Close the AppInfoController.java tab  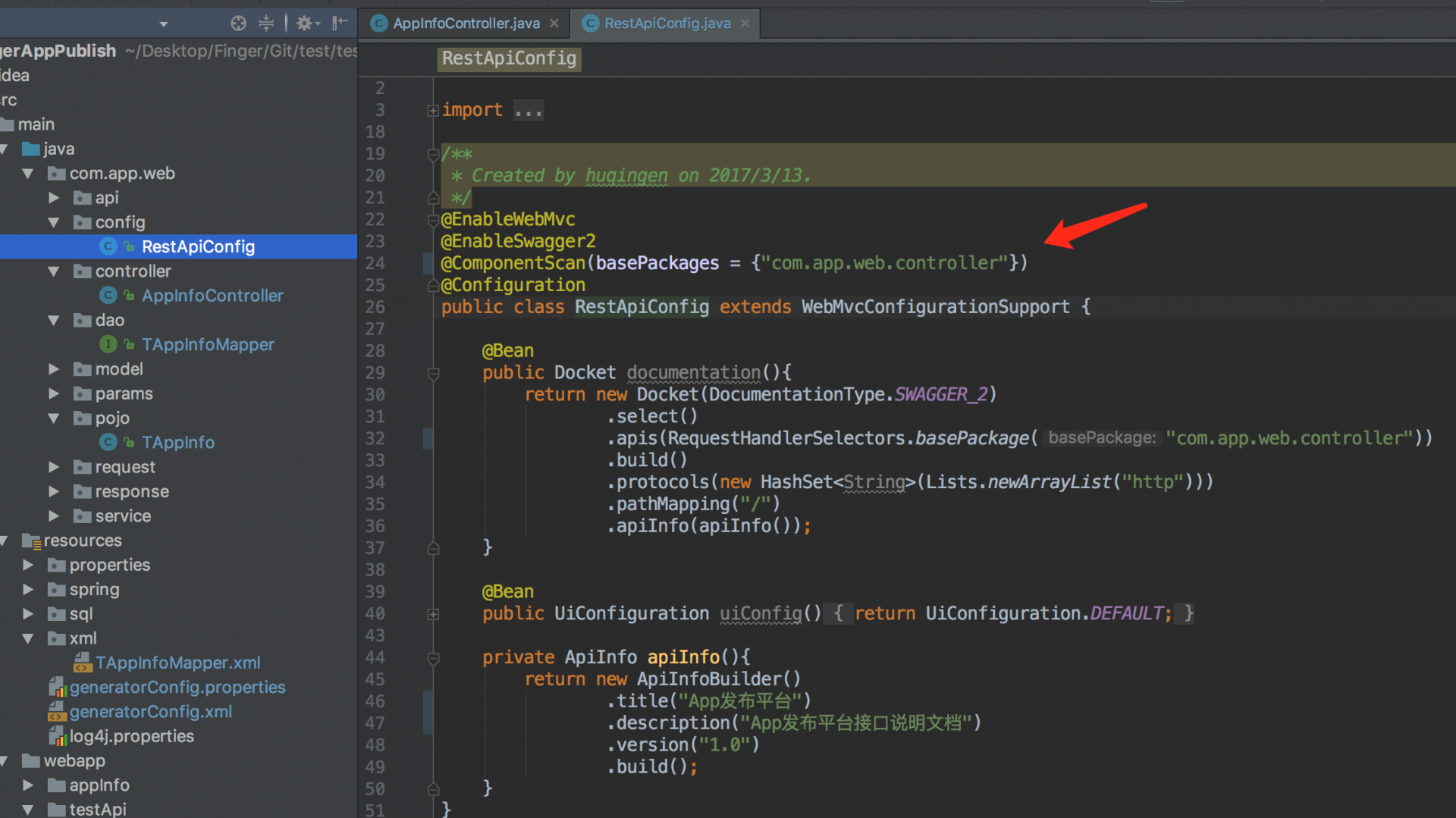[x=554, y=24]
